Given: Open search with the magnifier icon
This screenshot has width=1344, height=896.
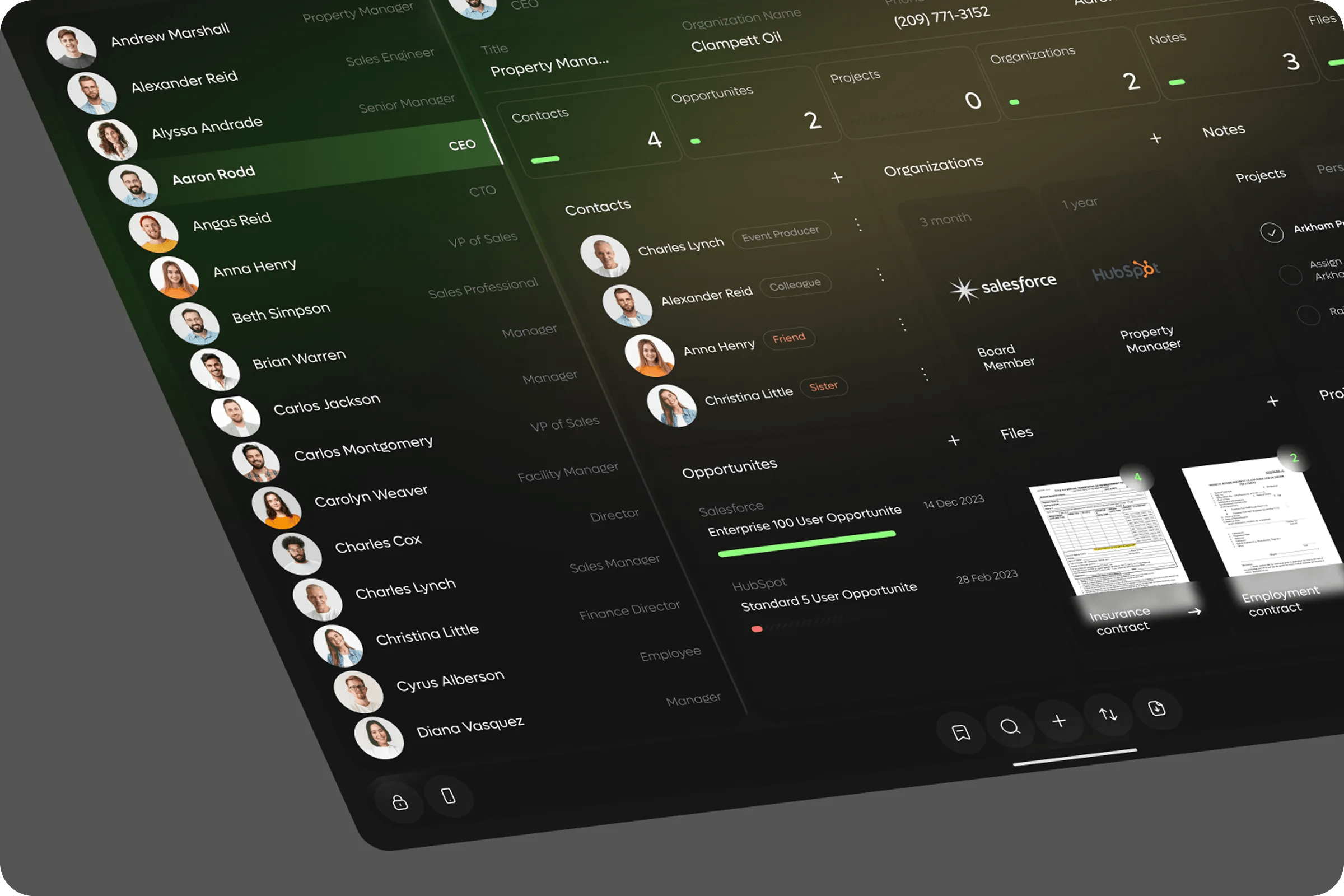Looking at the screenshot, I should (1010, 726).
